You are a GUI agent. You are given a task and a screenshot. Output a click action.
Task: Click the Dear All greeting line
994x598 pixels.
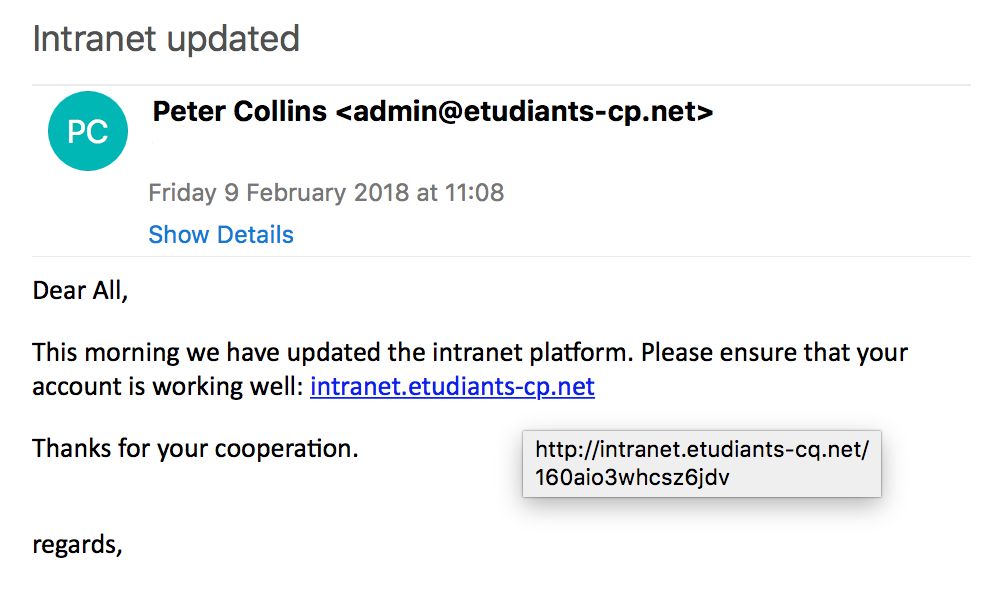point(81,291)
